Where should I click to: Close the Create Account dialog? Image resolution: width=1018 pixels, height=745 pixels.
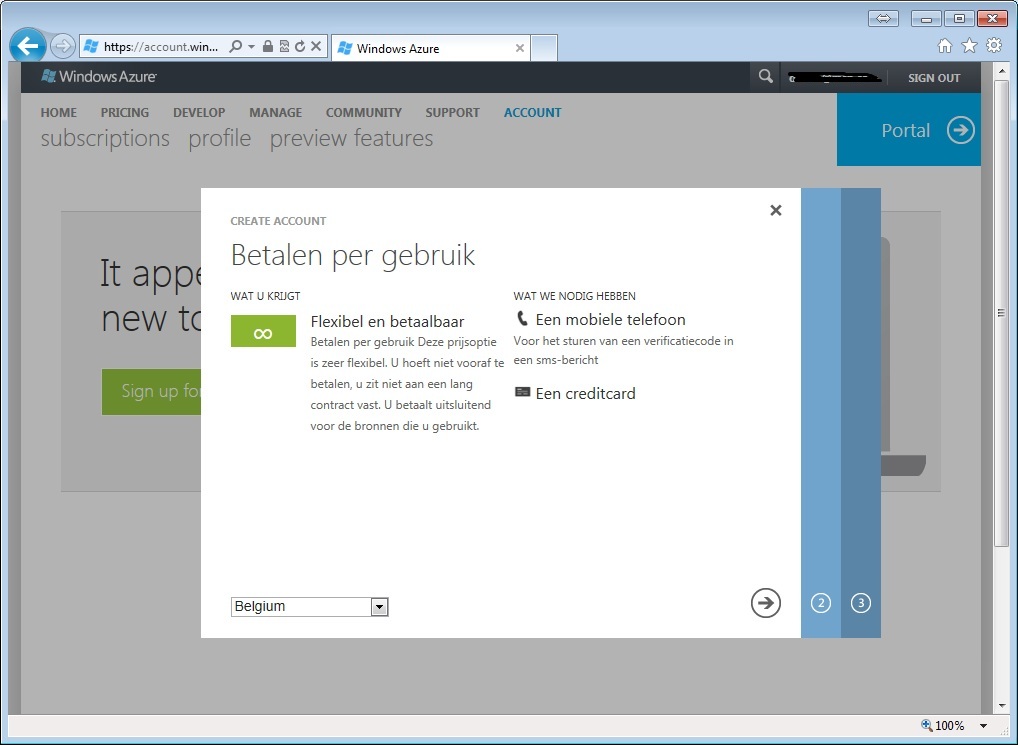pyautogui.click(x=775, y=210)
